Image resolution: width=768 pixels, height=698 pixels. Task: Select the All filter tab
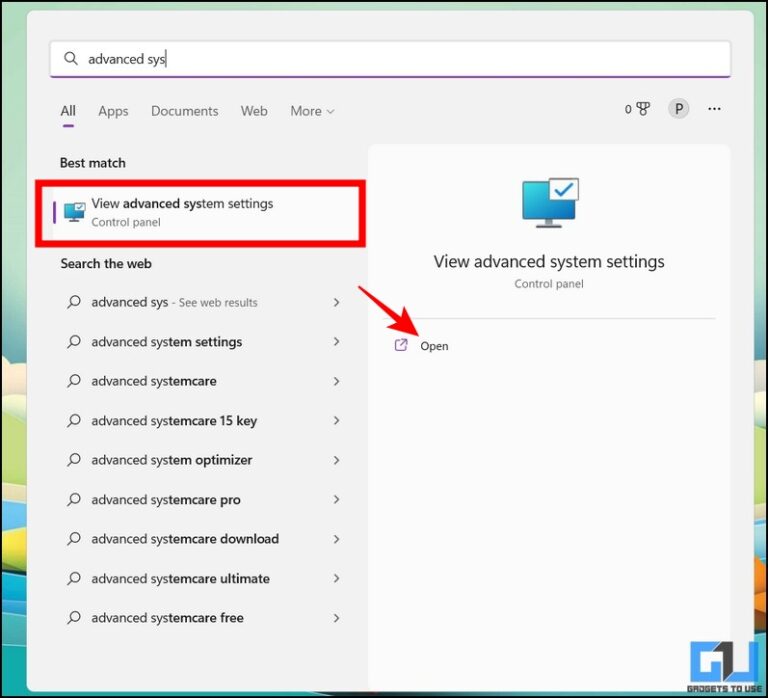point(68,111)
